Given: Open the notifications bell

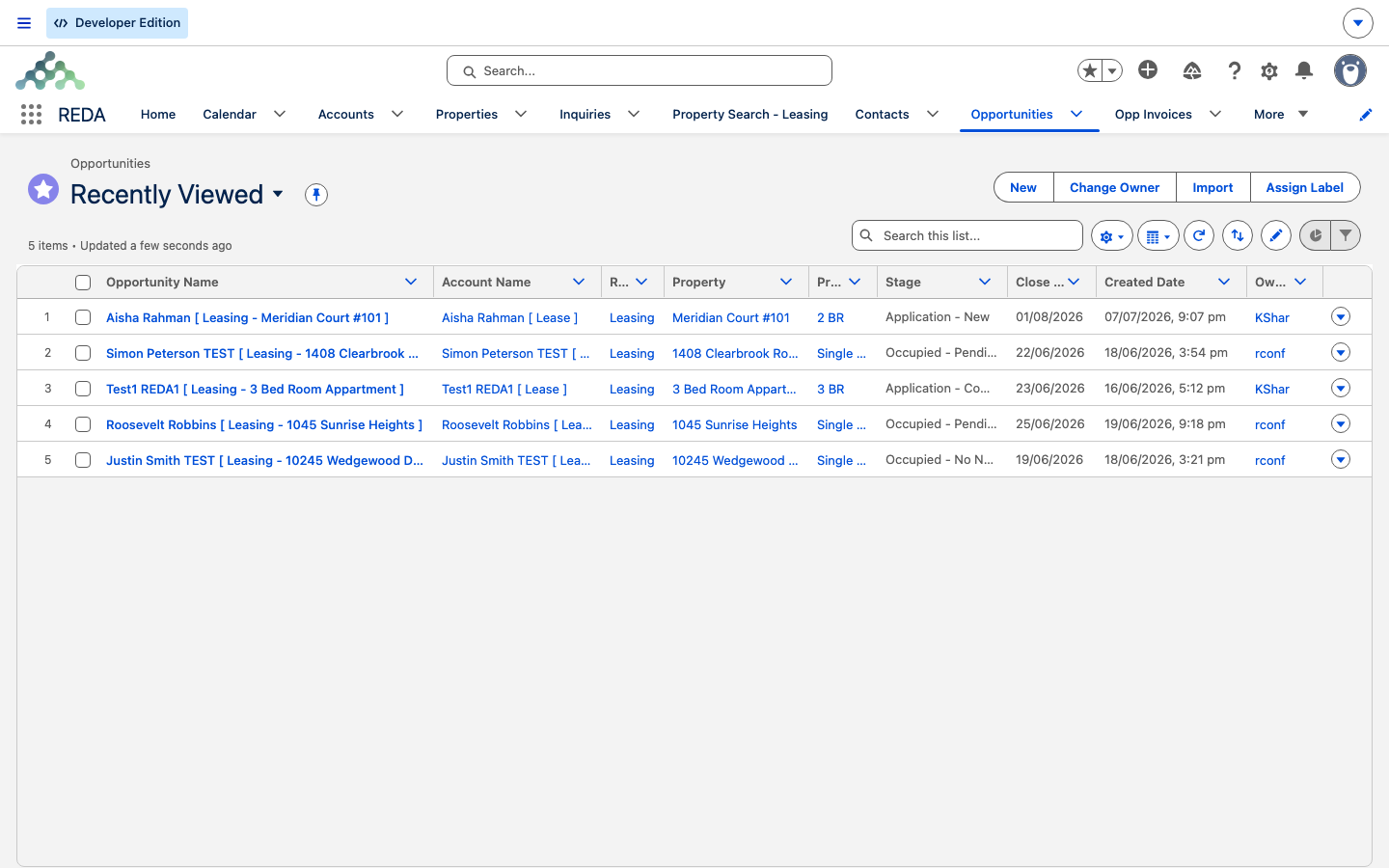Looking at the screenshot, I should (x=1304, y=70).
